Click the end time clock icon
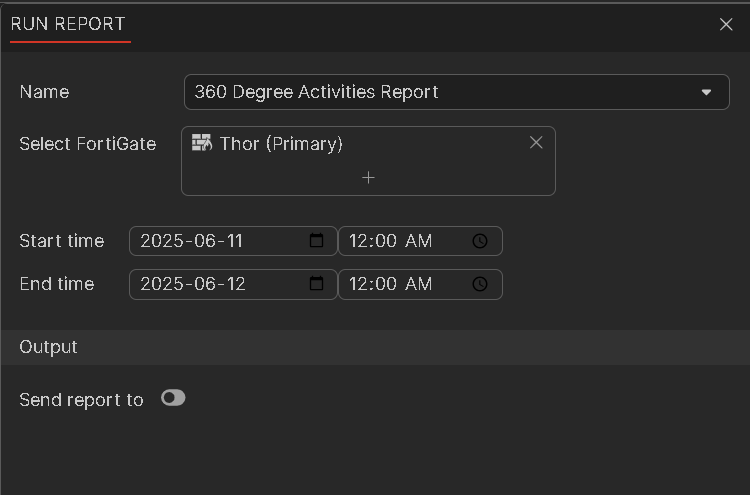The height and width of the screenshot is (495, 750). tap(480, 284)
